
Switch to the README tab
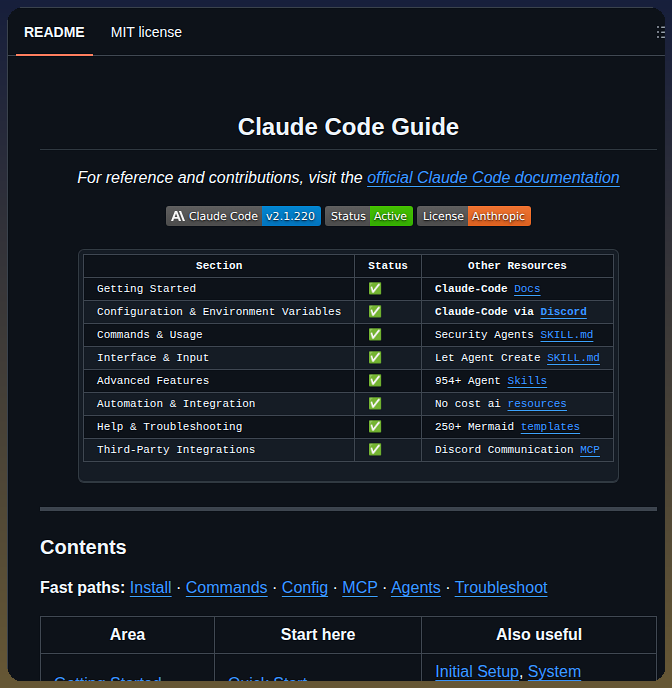(54, 32)
